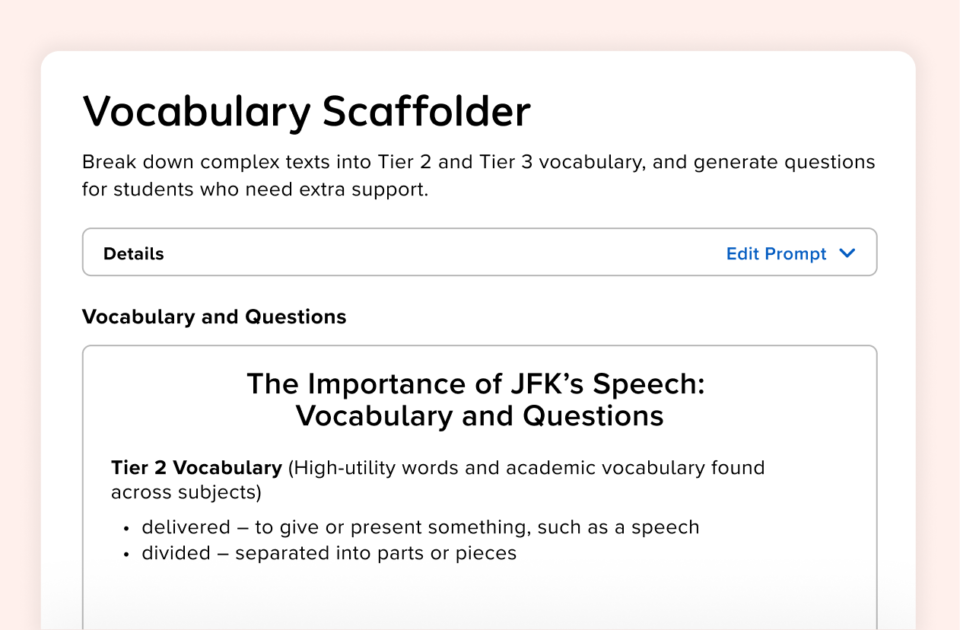Click the Details collapsible bar

[478, 253]
